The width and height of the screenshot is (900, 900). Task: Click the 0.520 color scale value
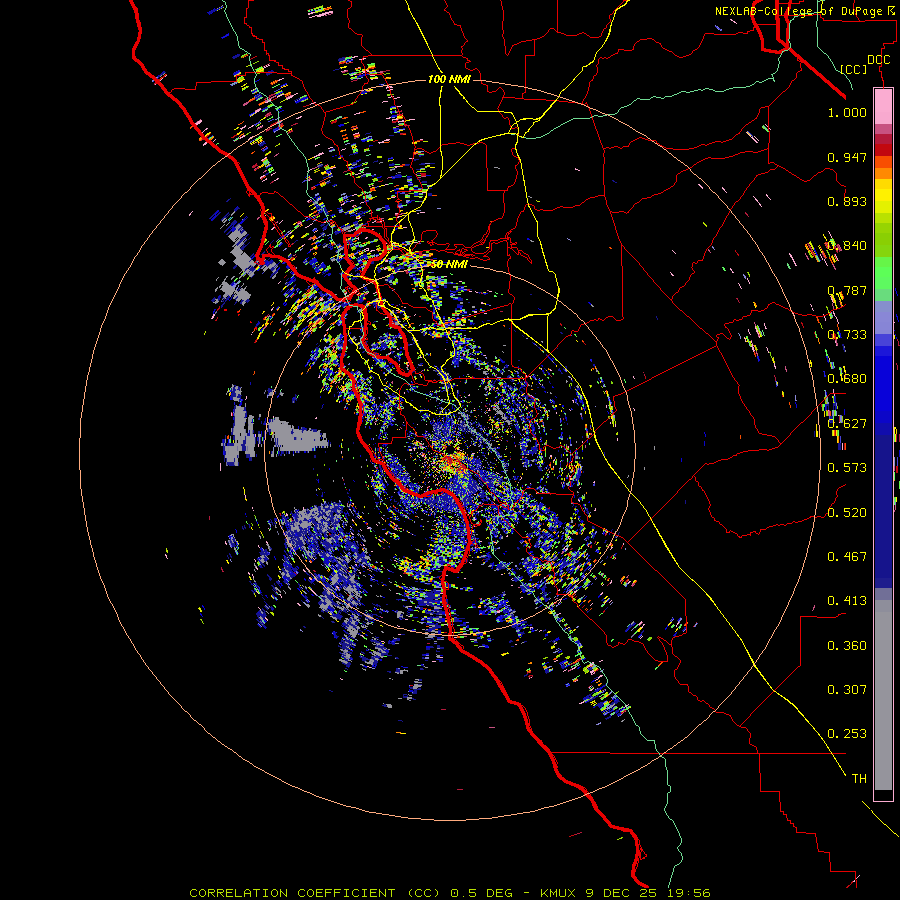847,513
